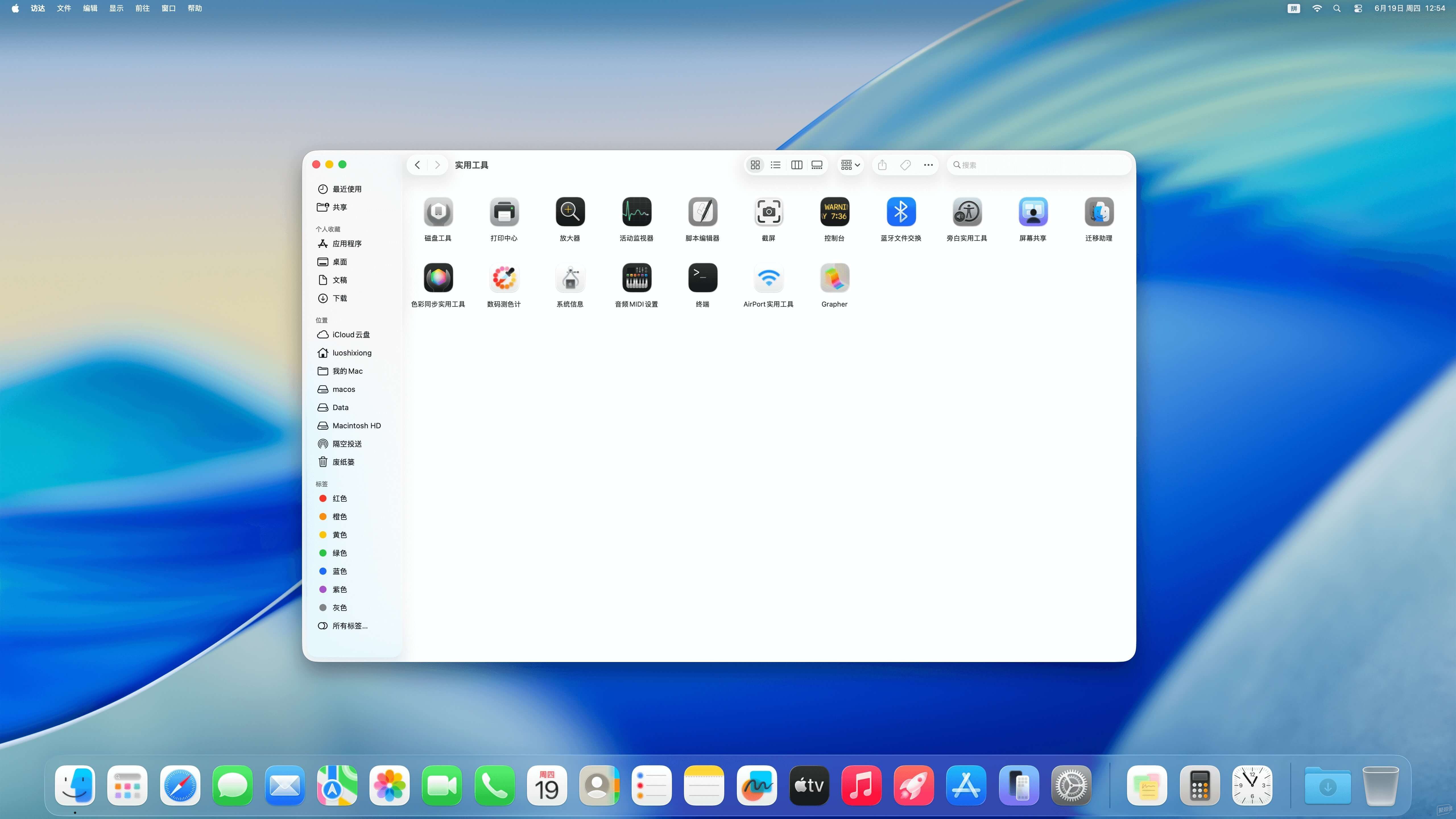Open Calculator from the Dock
Screen dimensions: 1456x819
(1199, 786)
